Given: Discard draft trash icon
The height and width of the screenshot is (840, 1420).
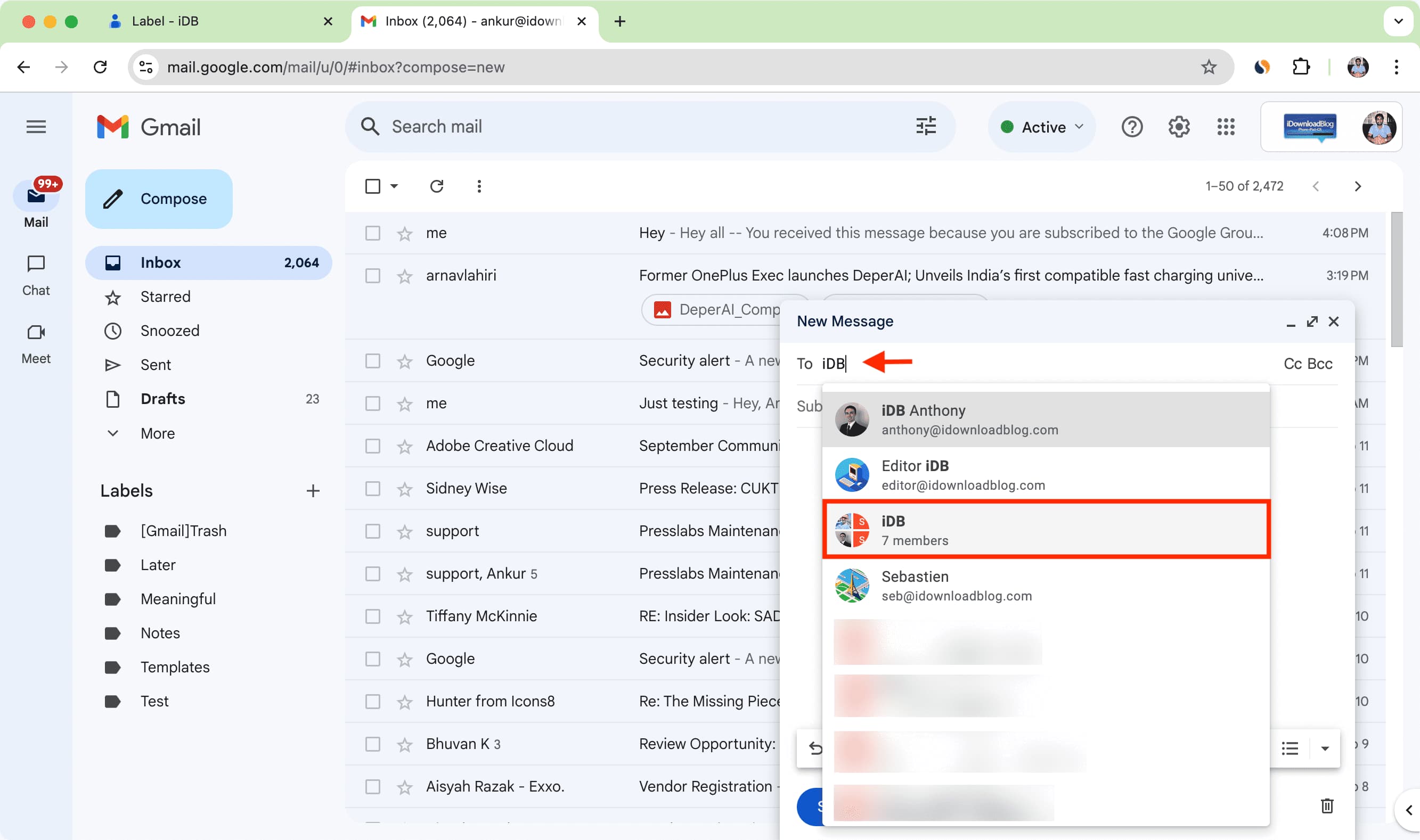Looking at the screenshot, I should [x=1327, y=805].
